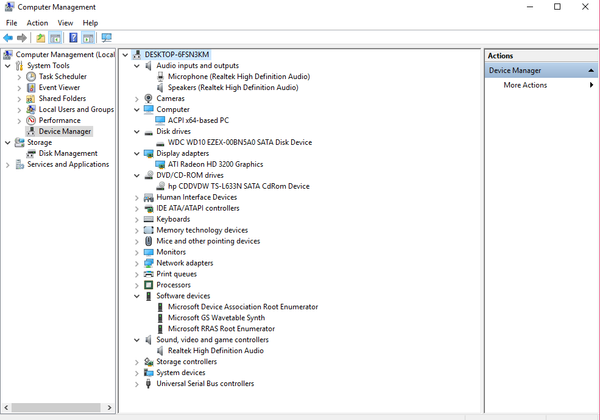Viewport: 600px width, 420px height.
Task: Select Event Viewer in the left tree
Action: coord(60,87)
